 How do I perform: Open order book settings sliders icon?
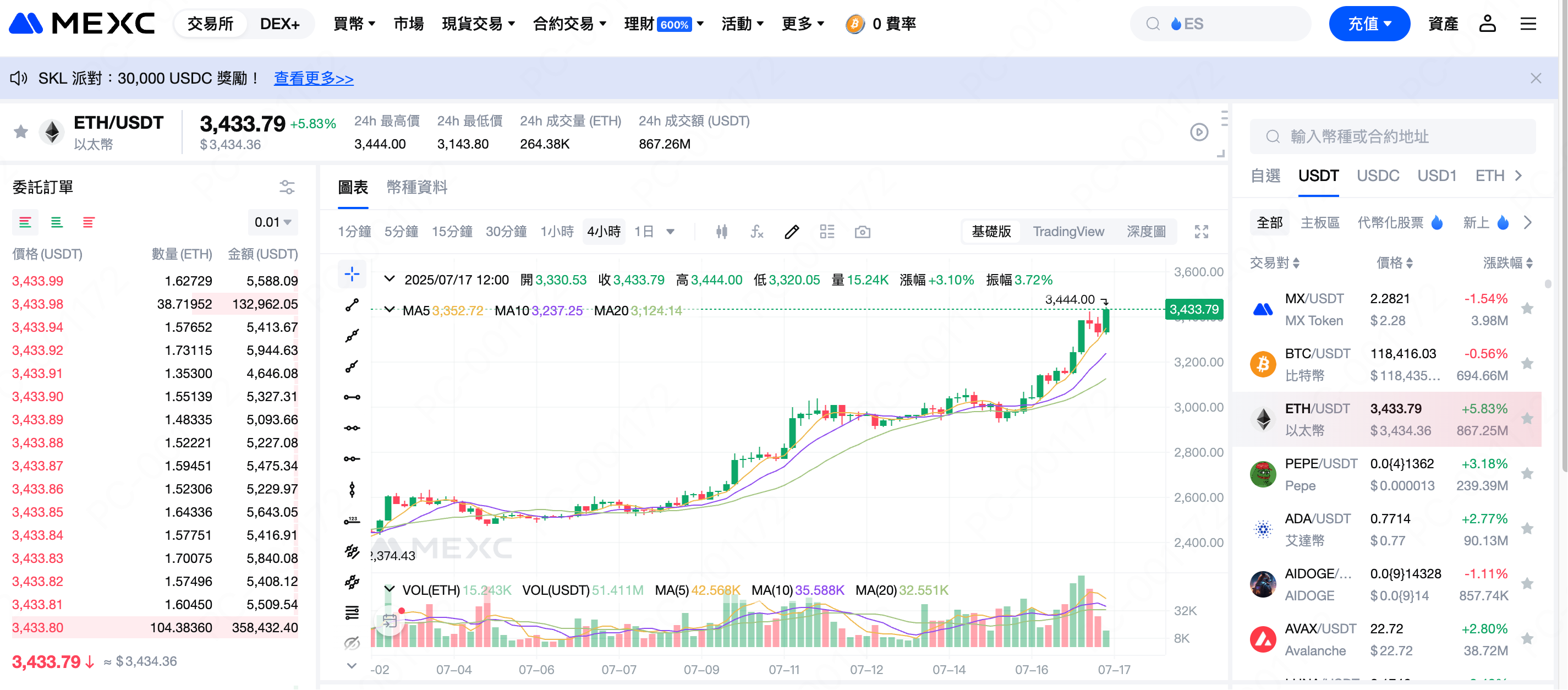(287, 187)
